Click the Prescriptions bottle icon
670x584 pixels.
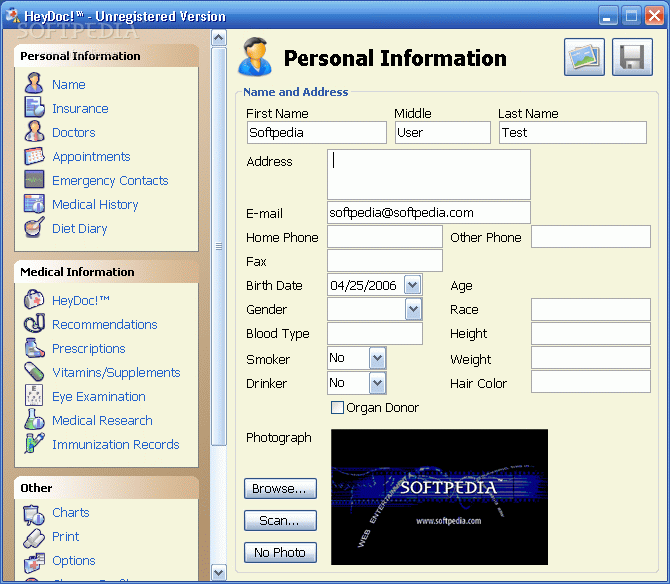pyautogui.click(x=34, y=348)
